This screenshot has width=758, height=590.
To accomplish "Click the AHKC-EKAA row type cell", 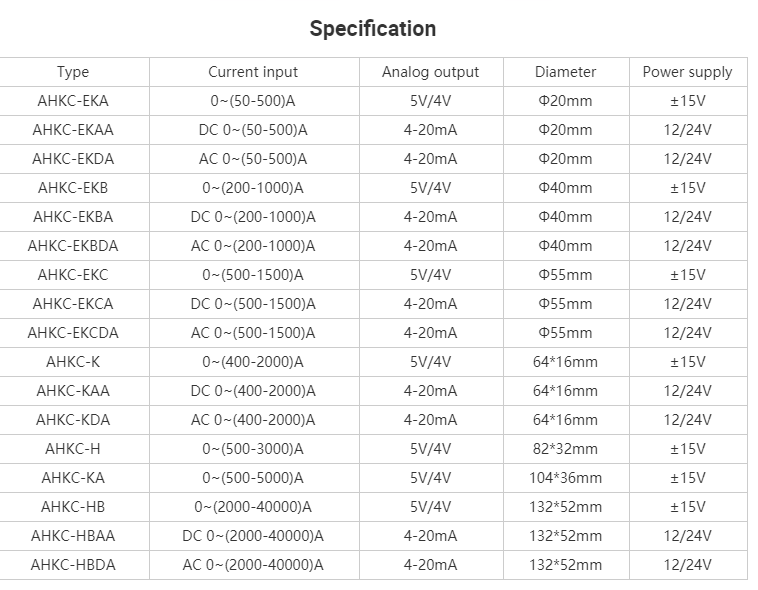I will tap(73, 130).
